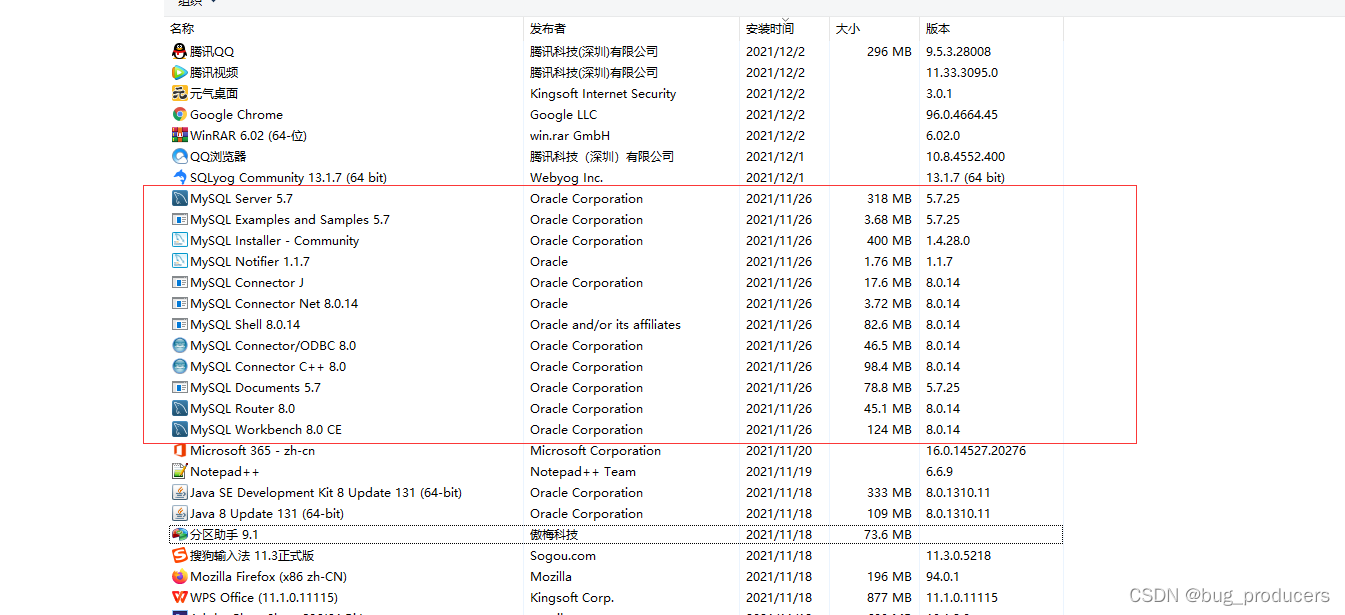Click publisher Google LLC
Image resolution: width=1345 pixels, height=615 pixels.
tap(563, 114)
